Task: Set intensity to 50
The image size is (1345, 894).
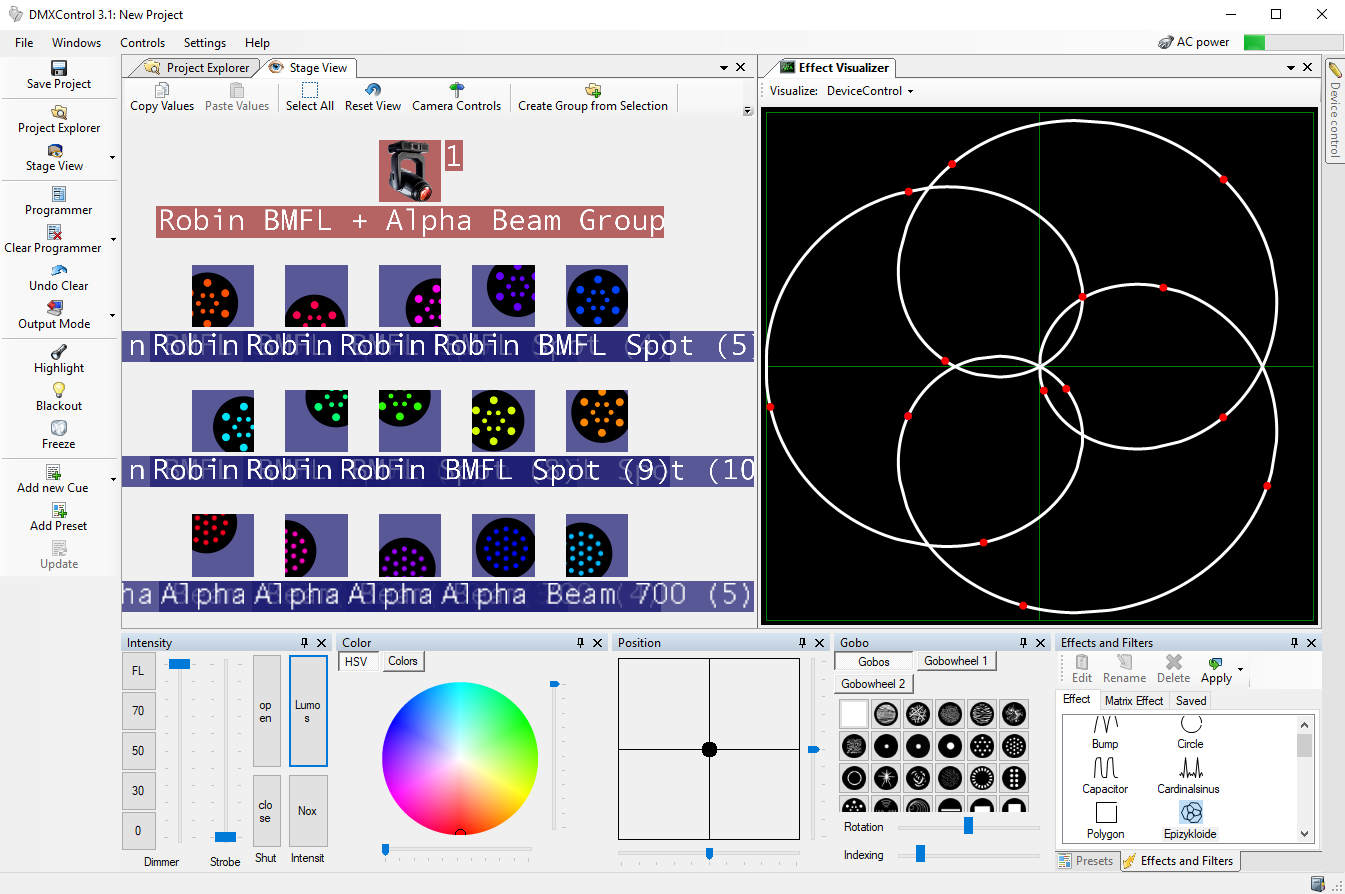Action: click(138, 751)
